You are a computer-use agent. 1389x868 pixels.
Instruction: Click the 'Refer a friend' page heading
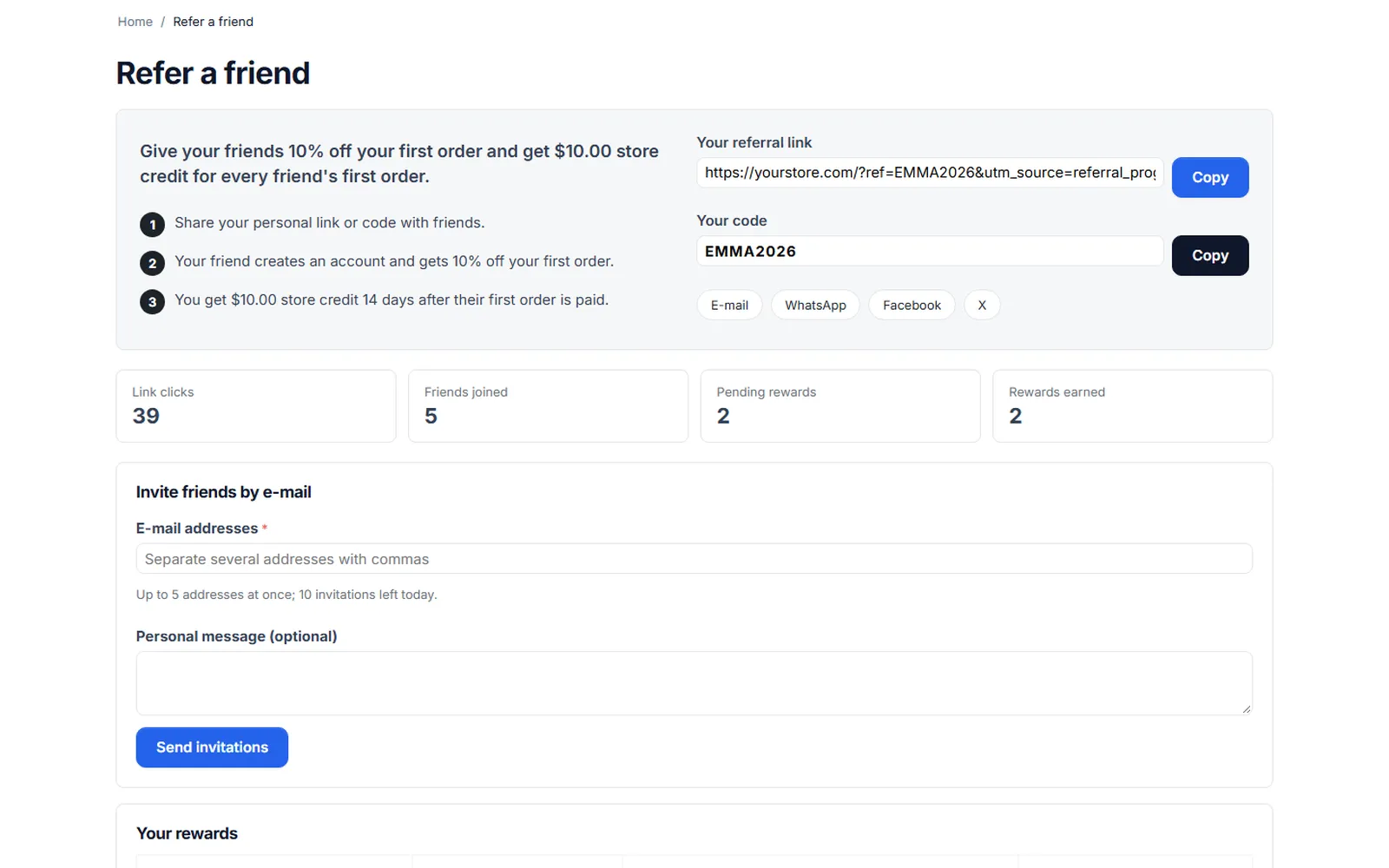coord(213,73)
